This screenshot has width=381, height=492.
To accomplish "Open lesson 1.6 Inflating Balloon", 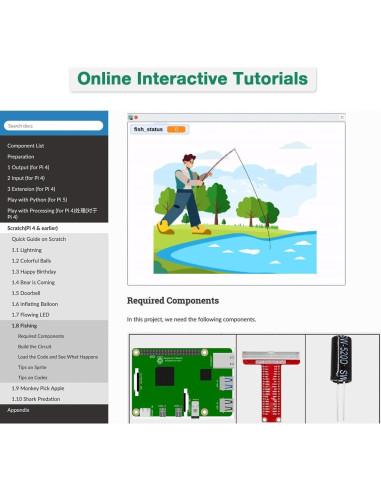I will [x=35, y=304].
